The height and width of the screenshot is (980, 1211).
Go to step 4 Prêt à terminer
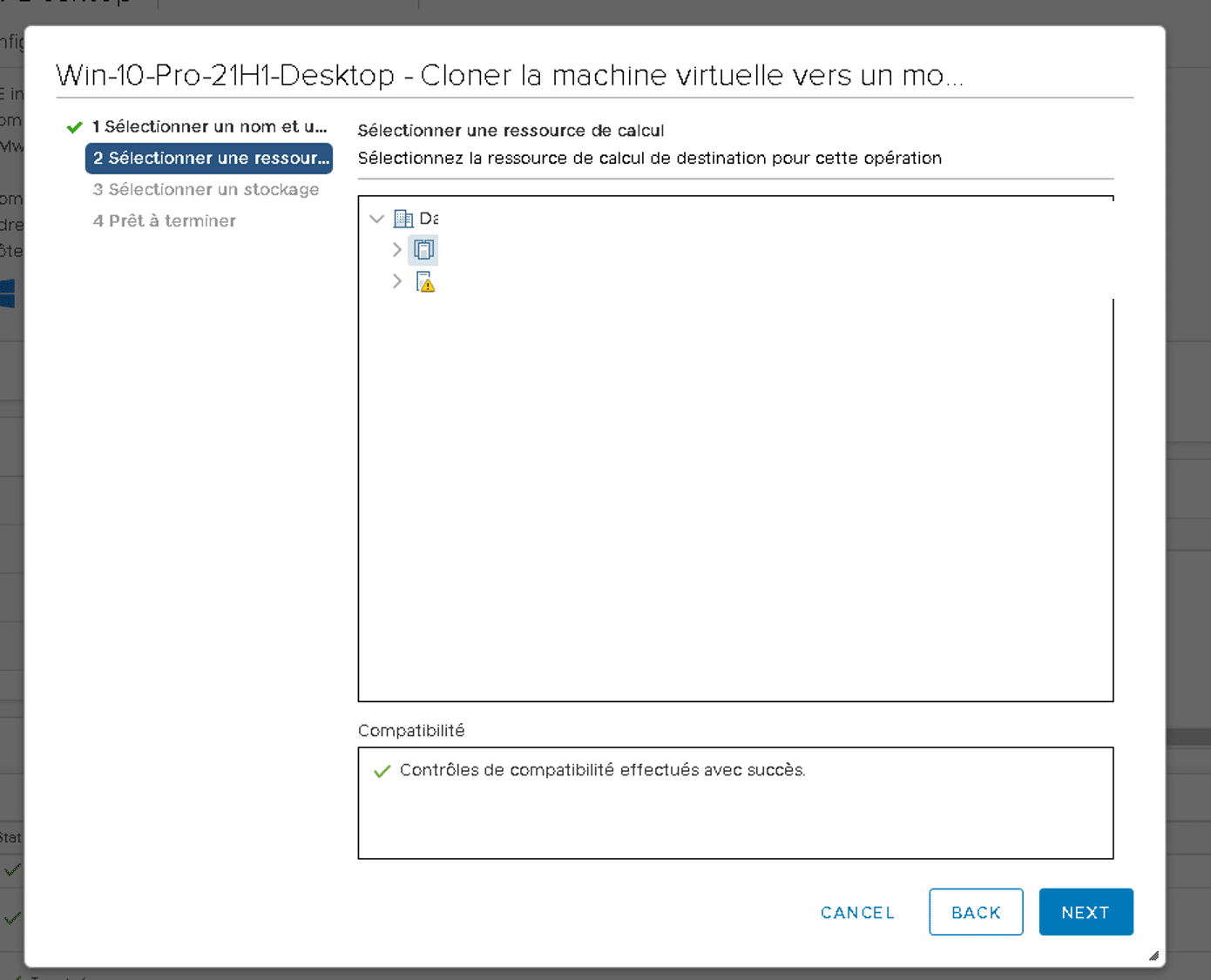164,220
